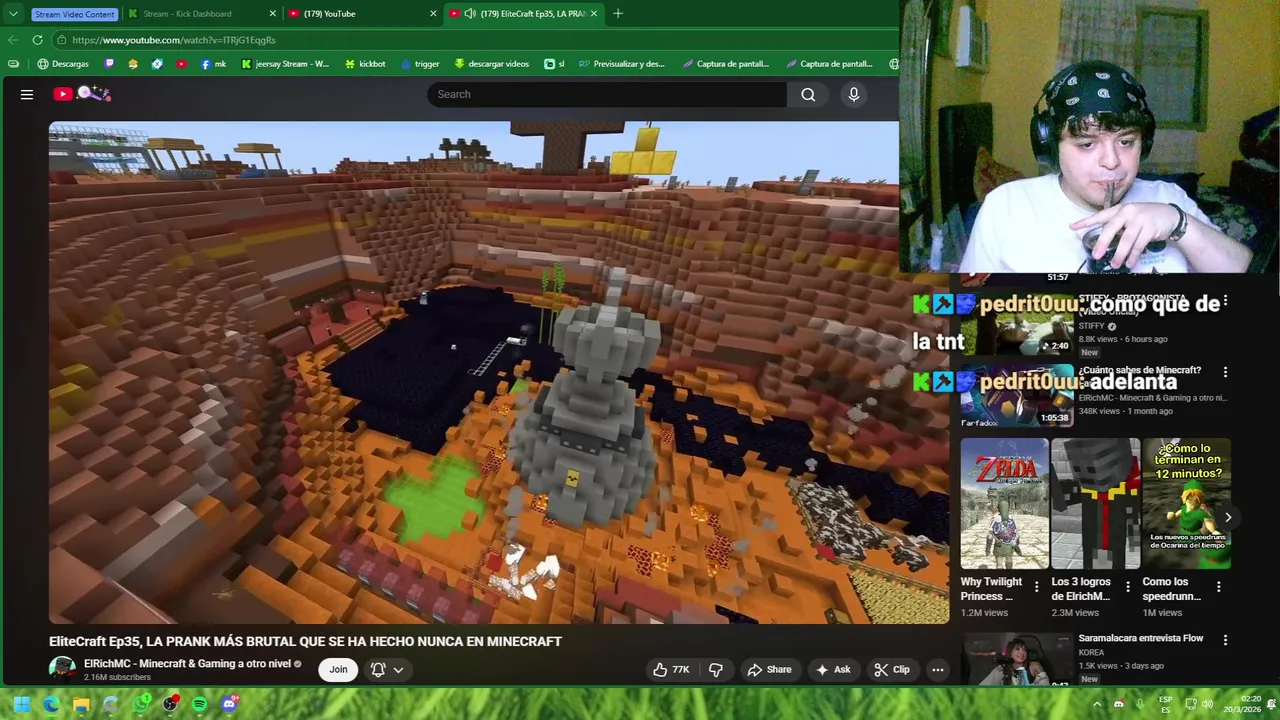Screen dimensions: 1280x720
Task: Open the Why Twilight Princess Zelda short
Action: (x=1004, y=503)
